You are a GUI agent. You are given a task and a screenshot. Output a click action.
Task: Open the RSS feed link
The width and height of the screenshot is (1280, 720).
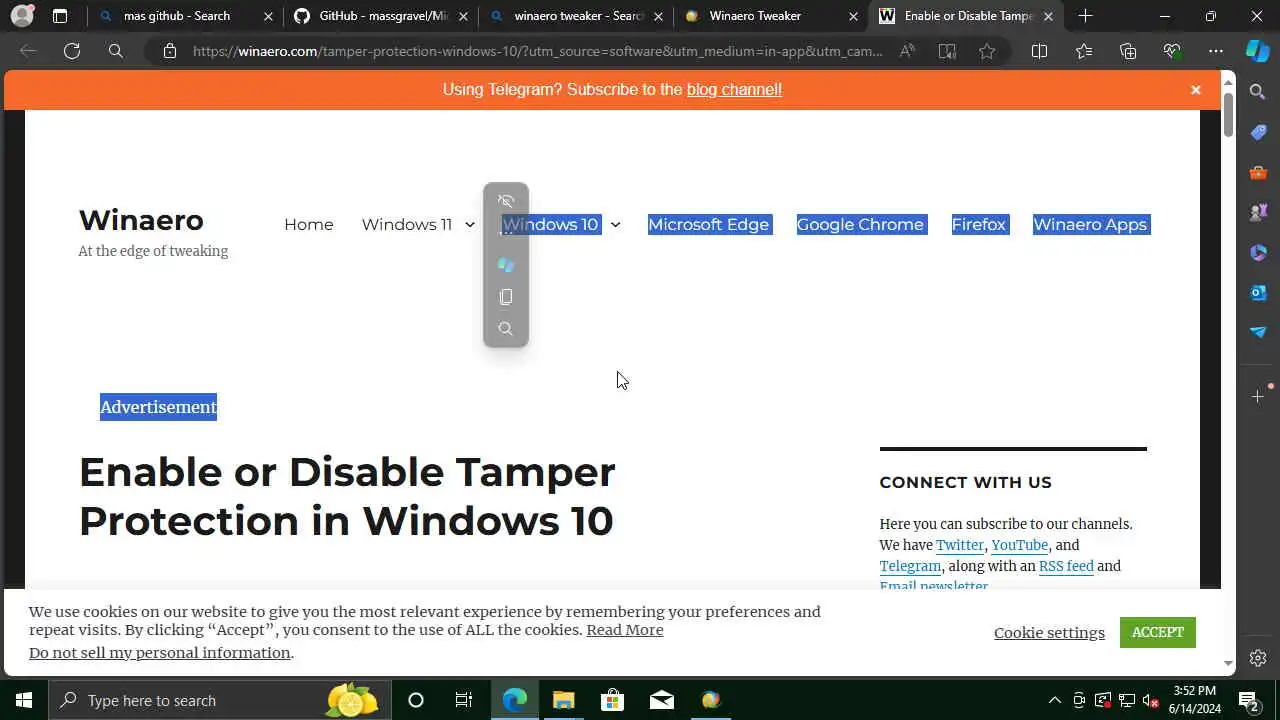point(1066,566)
